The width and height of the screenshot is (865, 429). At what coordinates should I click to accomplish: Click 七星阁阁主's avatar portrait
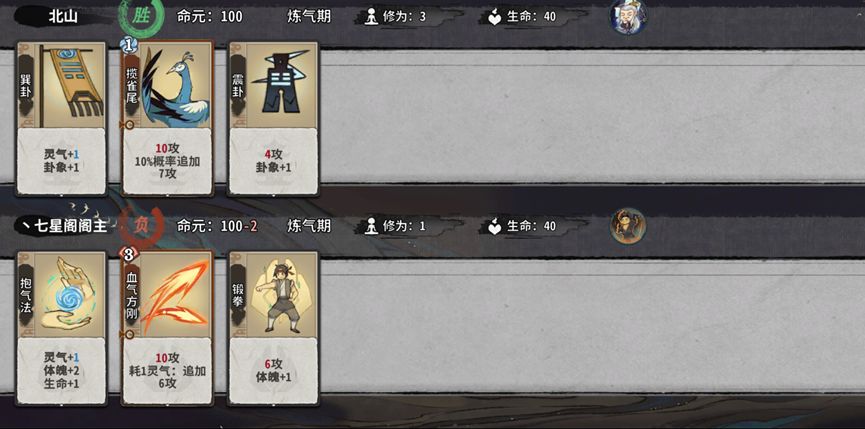pos(628,226)
